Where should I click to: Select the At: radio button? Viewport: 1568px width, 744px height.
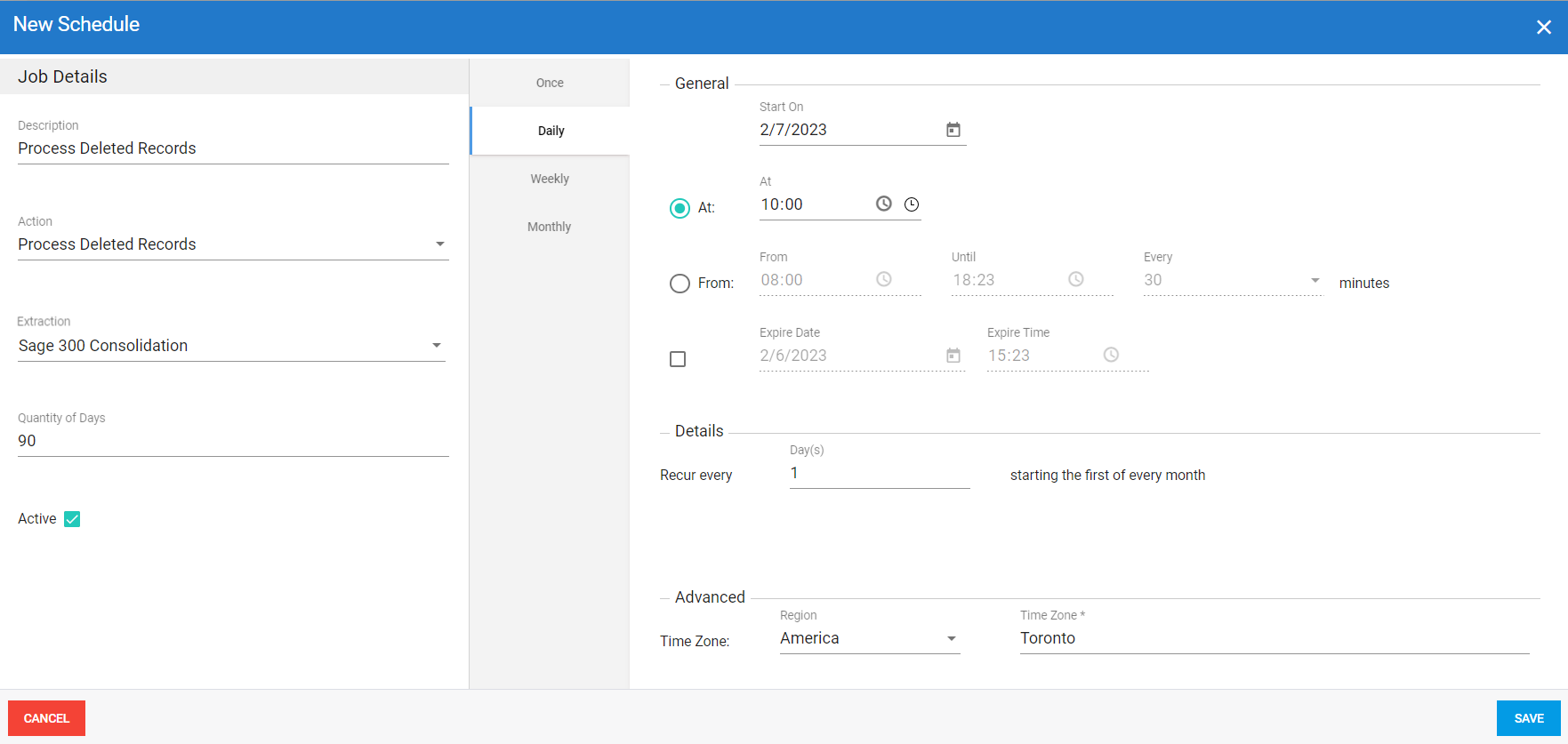(679, 208)
